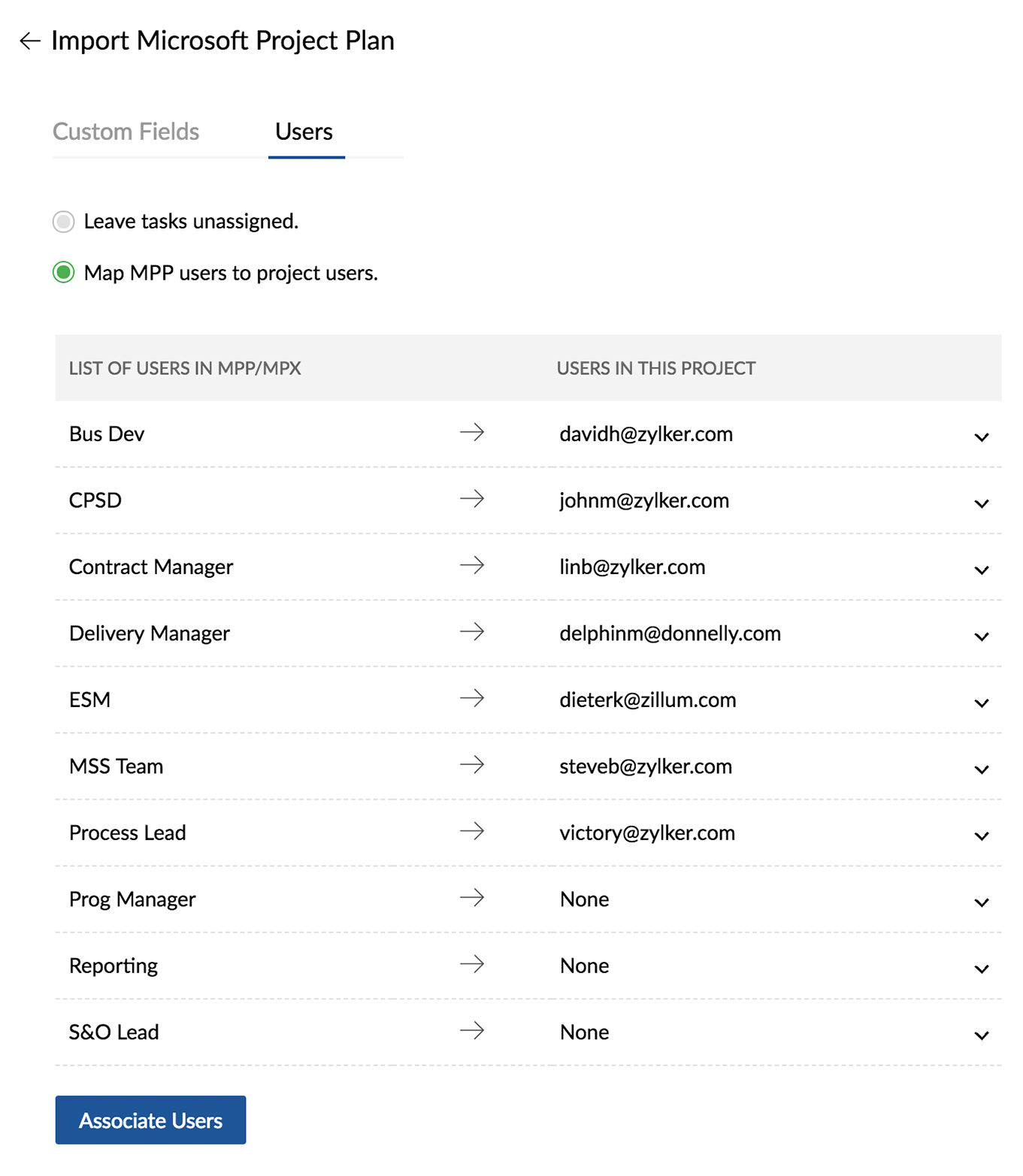Expand Prog Manager dropdown showing None
Viewport: 1023px width, 1176px height.
tap(982, 902)
